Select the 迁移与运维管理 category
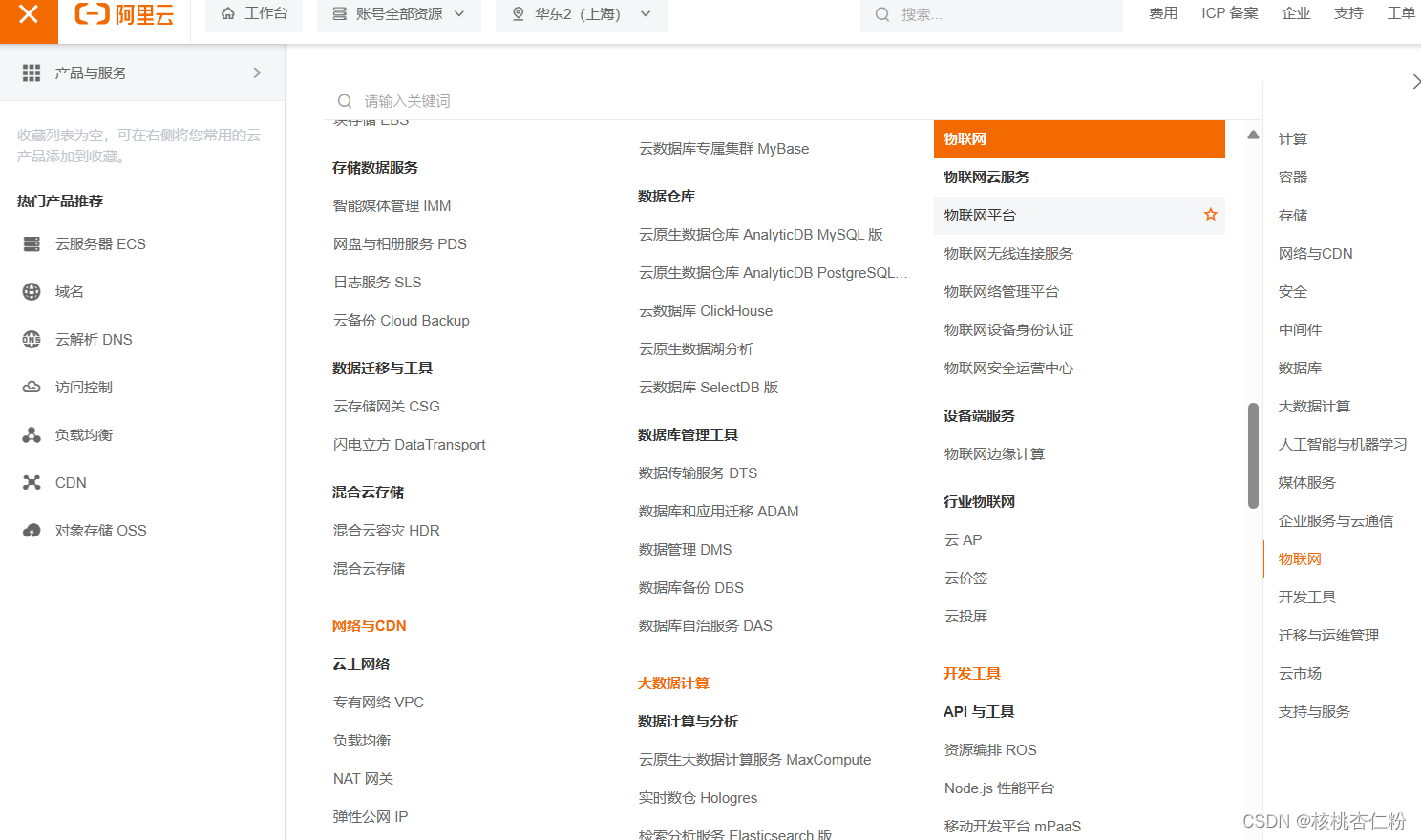 coord(1329,636)
